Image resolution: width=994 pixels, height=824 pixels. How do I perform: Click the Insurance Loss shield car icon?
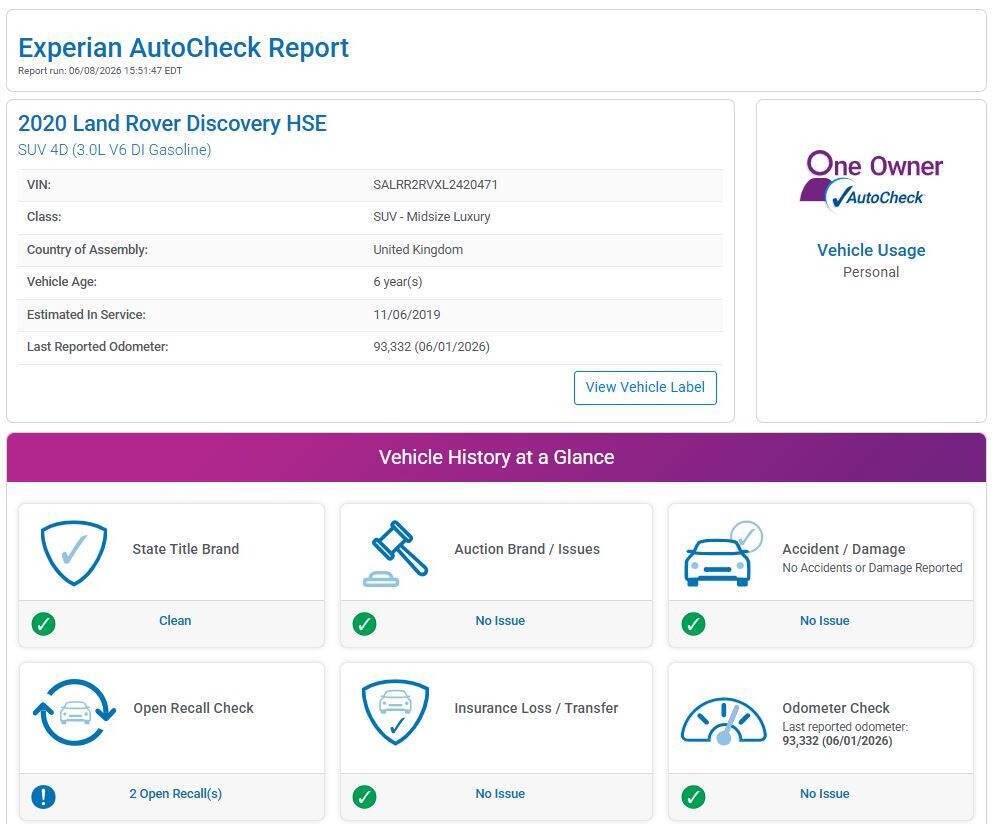coord(395,712)
